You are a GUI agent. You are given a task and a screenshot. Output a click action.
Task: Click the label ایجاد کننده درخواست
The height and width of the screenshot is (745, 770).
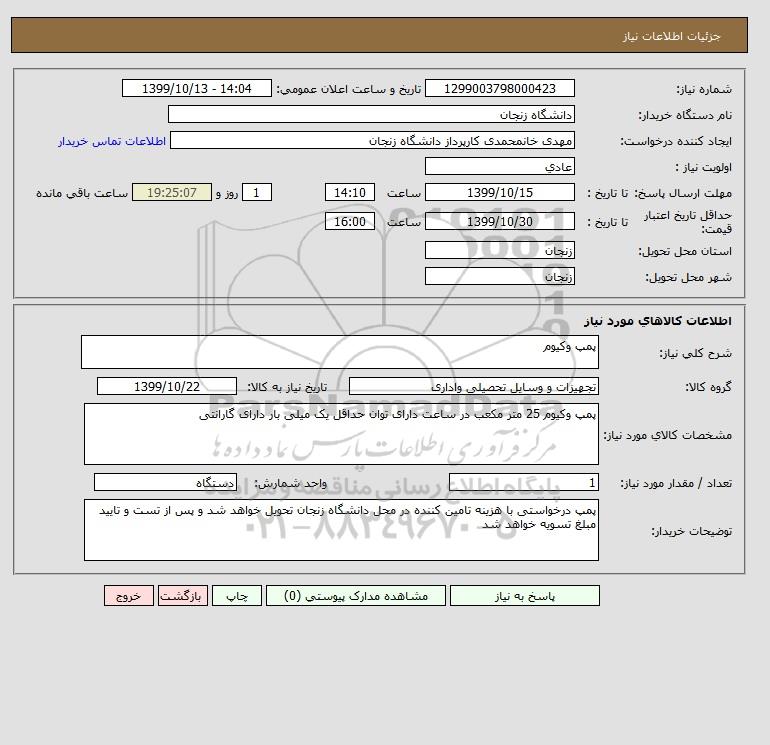[676, 141]
